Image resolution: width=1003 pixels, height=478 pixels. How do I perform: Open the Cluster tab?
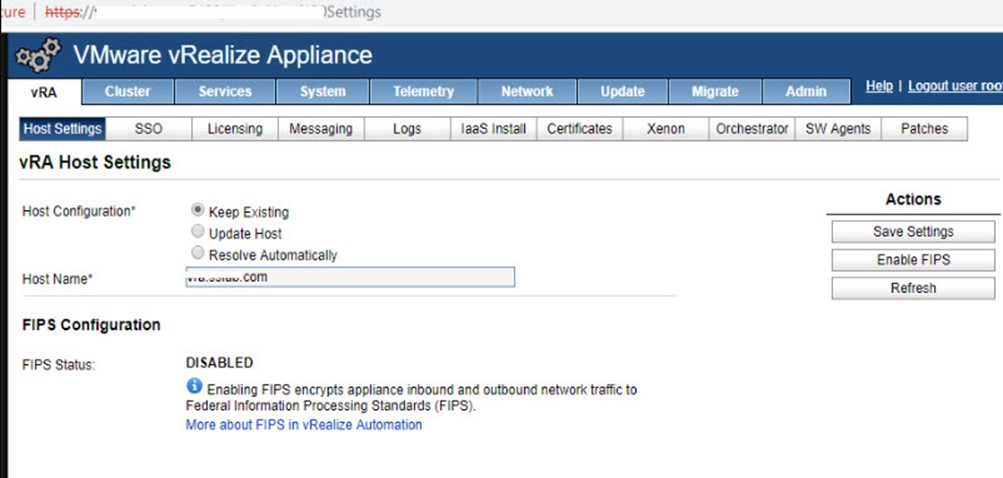(x=128, y=92)
